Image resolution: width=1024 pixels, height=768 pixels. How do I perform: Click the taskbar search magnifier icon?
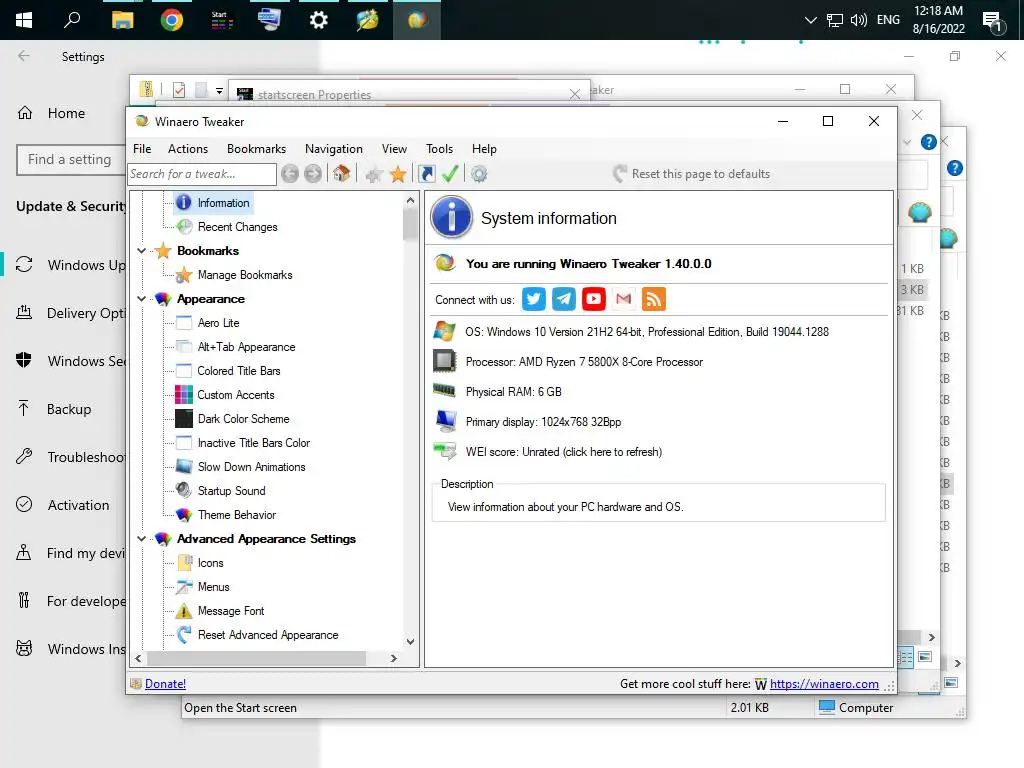pyautogui.click(x=72, y=20)
